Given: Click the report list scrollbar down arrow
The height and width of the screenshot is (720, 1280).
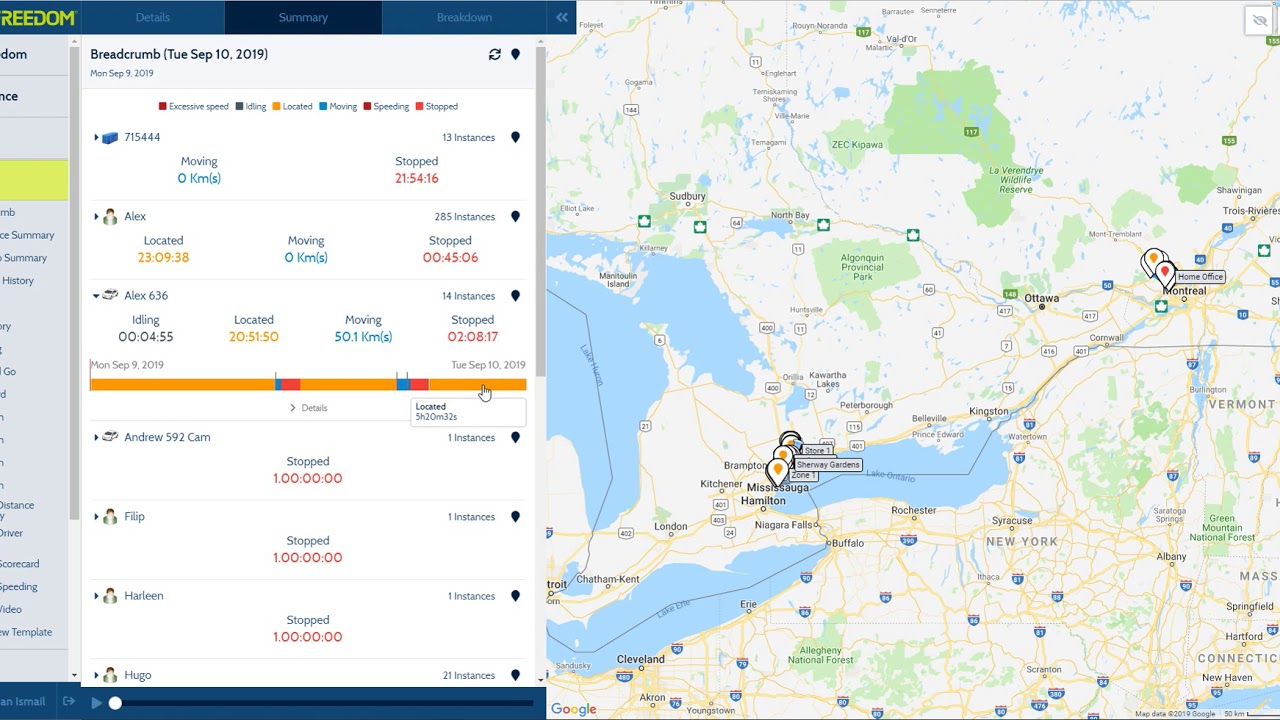Looking at the screenshot, I should 541,679.
